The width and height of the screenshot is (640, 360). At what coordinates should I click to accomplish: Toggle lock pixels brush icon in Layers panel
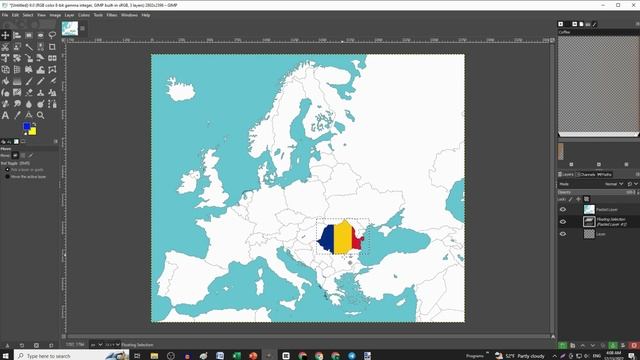(x=571, y=199)
